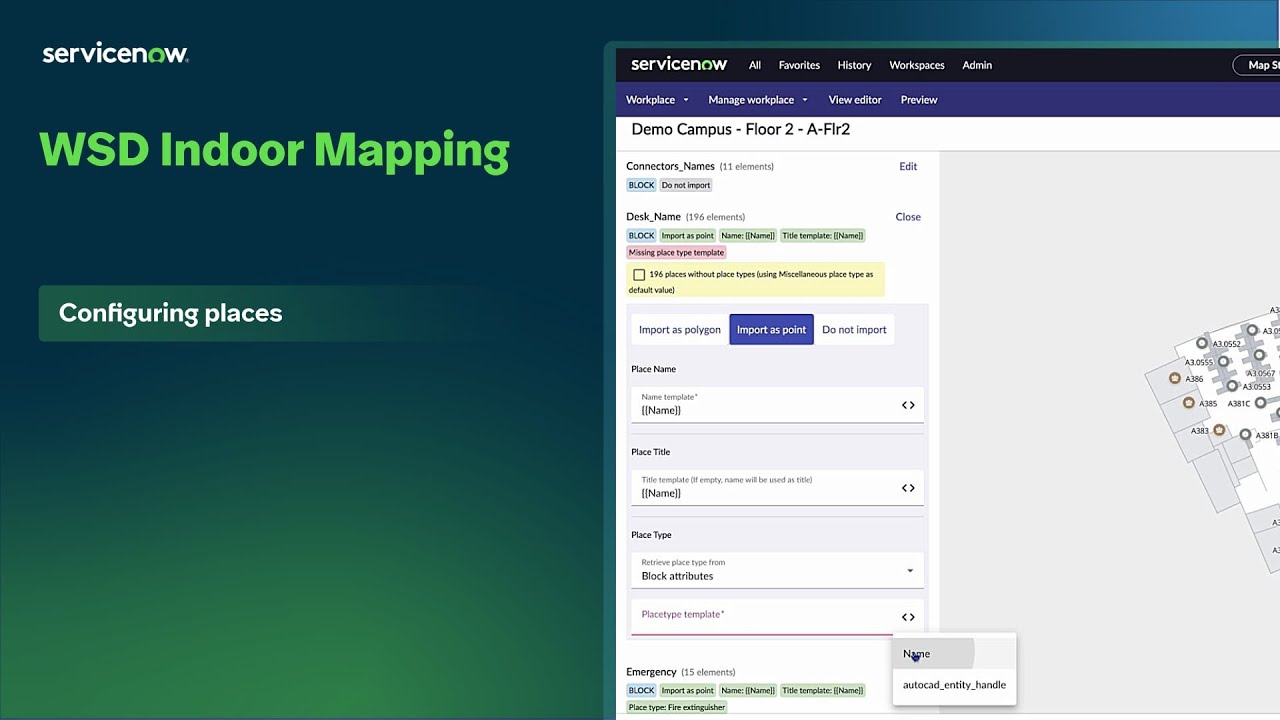The width and height of the screenshot is (1280, 720).
Task: Switch to the Favorites menu item
Action: (x=798, y=65)
